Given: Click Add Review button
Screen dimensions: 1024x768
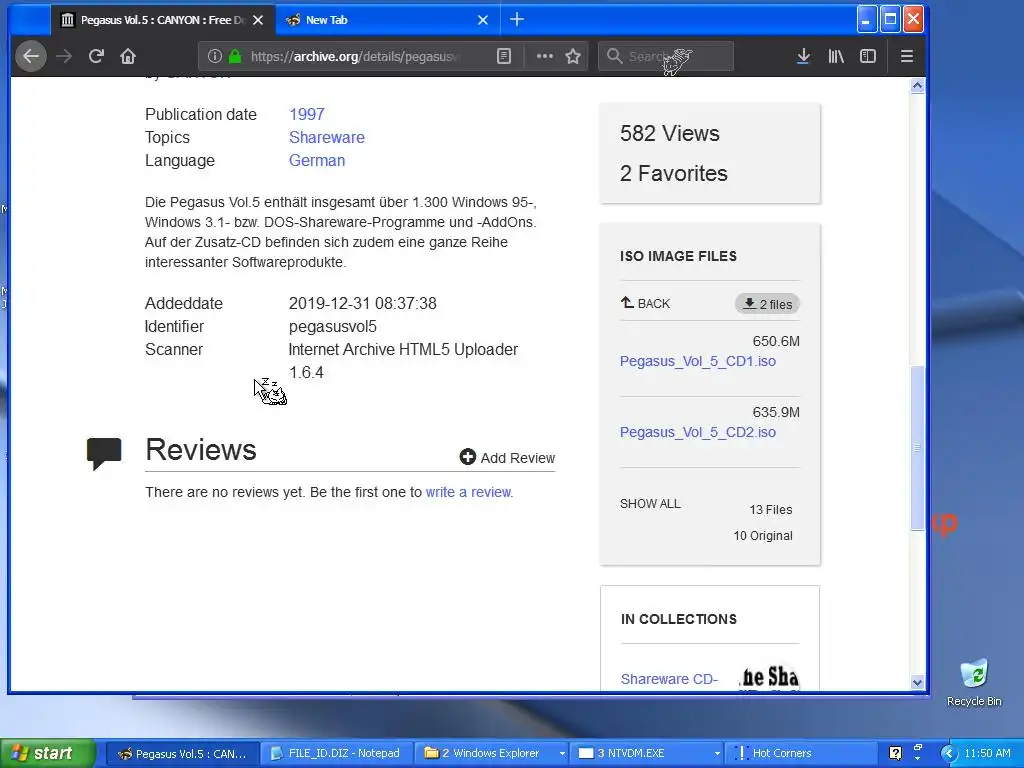Looking at the screenshot, I should 507,458.
